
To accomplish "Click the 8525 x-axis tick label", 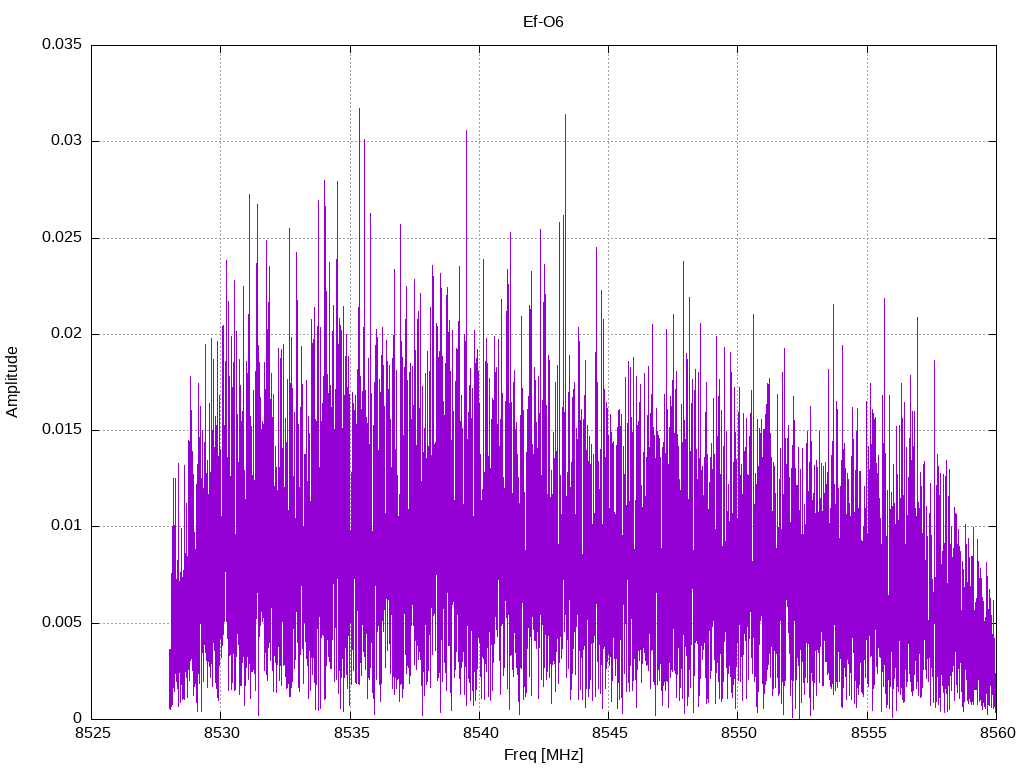I will click(93, 733).
